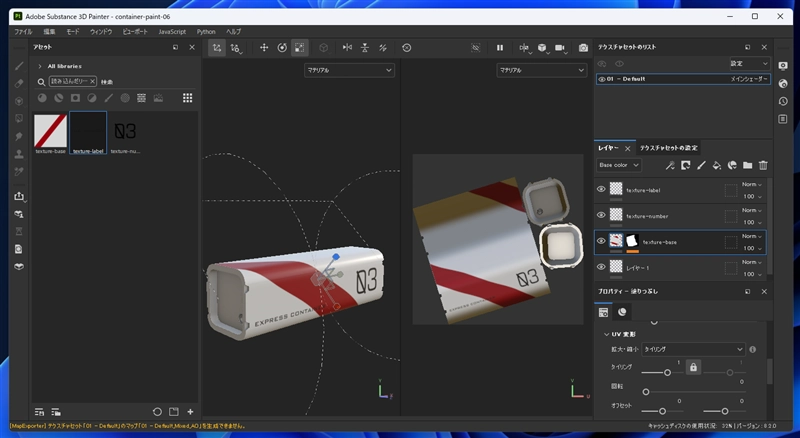Open the 設定 button in texture set list
The width and height of the screenshot is (800, 438).
click(x=750, y=62)
